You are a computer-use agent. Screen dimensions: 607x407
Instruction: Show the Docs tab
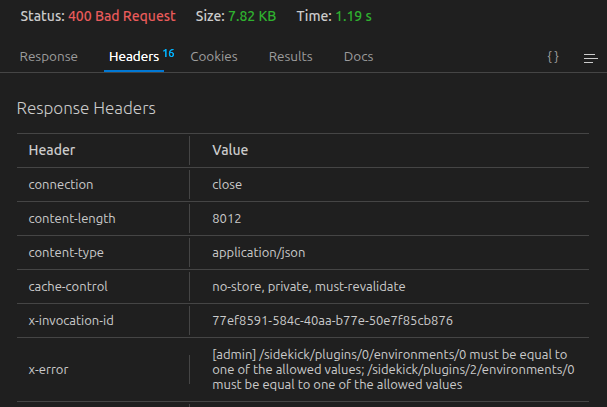(358, 57)
